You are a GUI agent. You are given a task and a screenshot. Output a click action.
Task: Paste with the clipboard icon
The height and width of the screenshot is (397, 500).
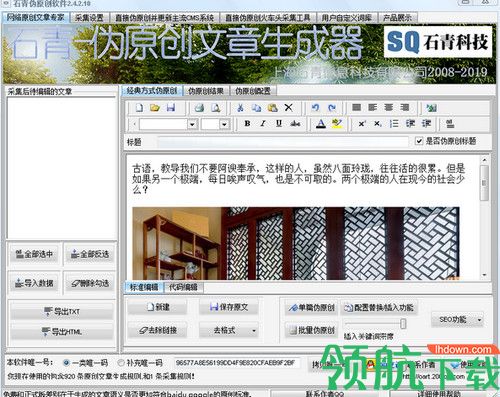272,108
